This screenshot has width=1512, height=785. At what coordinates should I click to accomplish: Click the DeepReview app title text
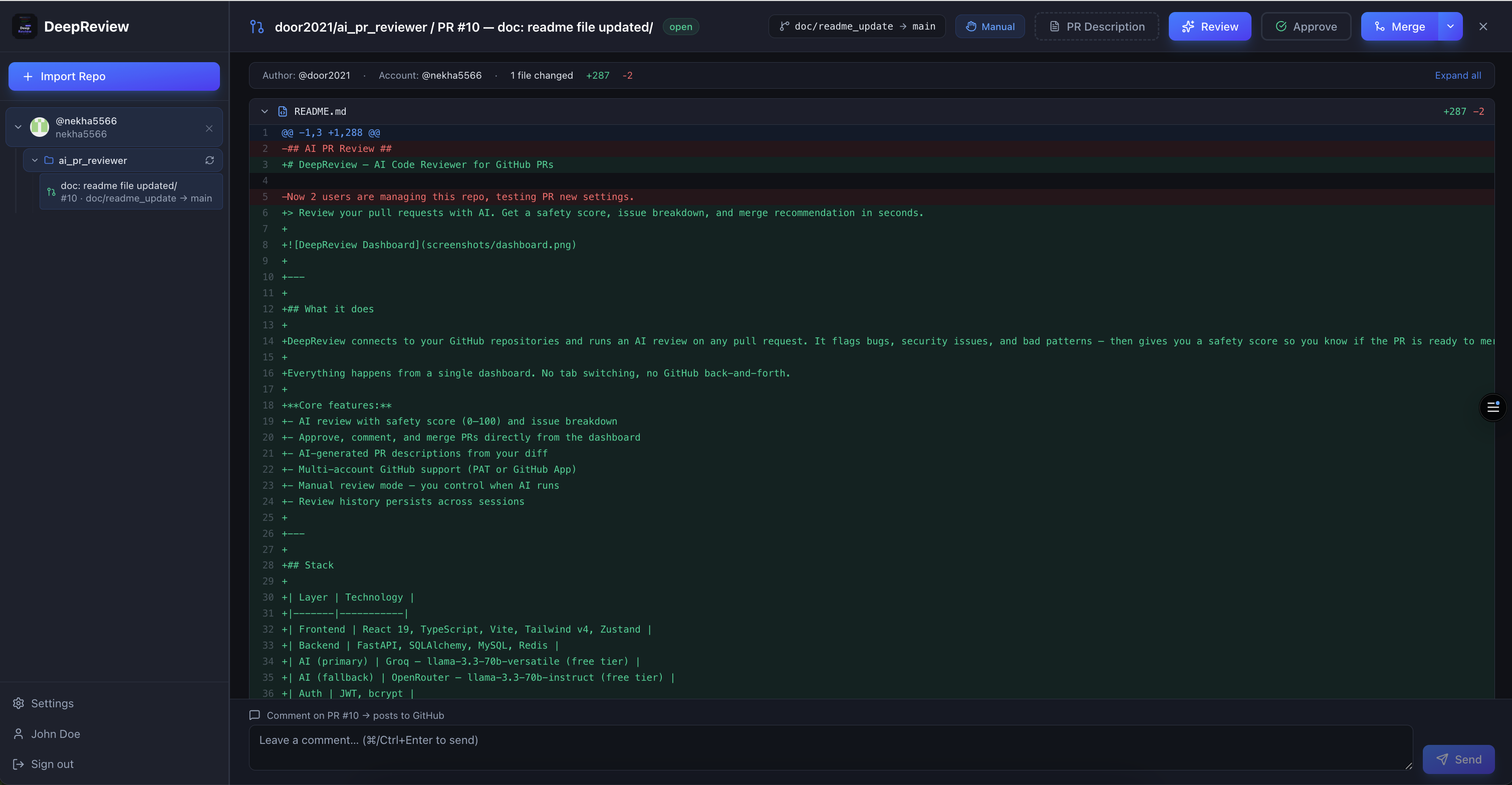click(x=86, y=27)
